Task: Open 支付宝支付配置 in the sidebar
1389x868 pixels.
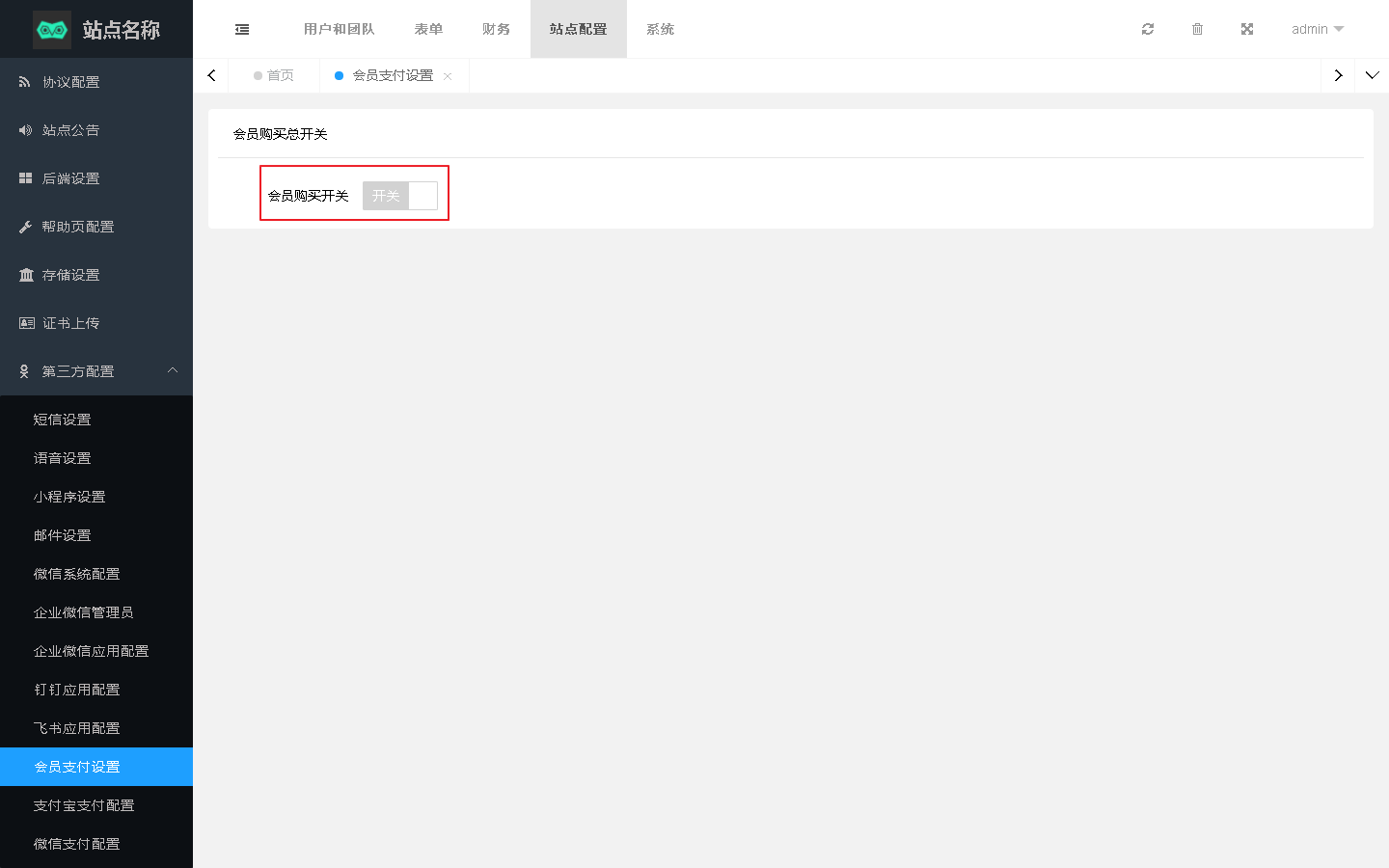Action: click(84, 805)
